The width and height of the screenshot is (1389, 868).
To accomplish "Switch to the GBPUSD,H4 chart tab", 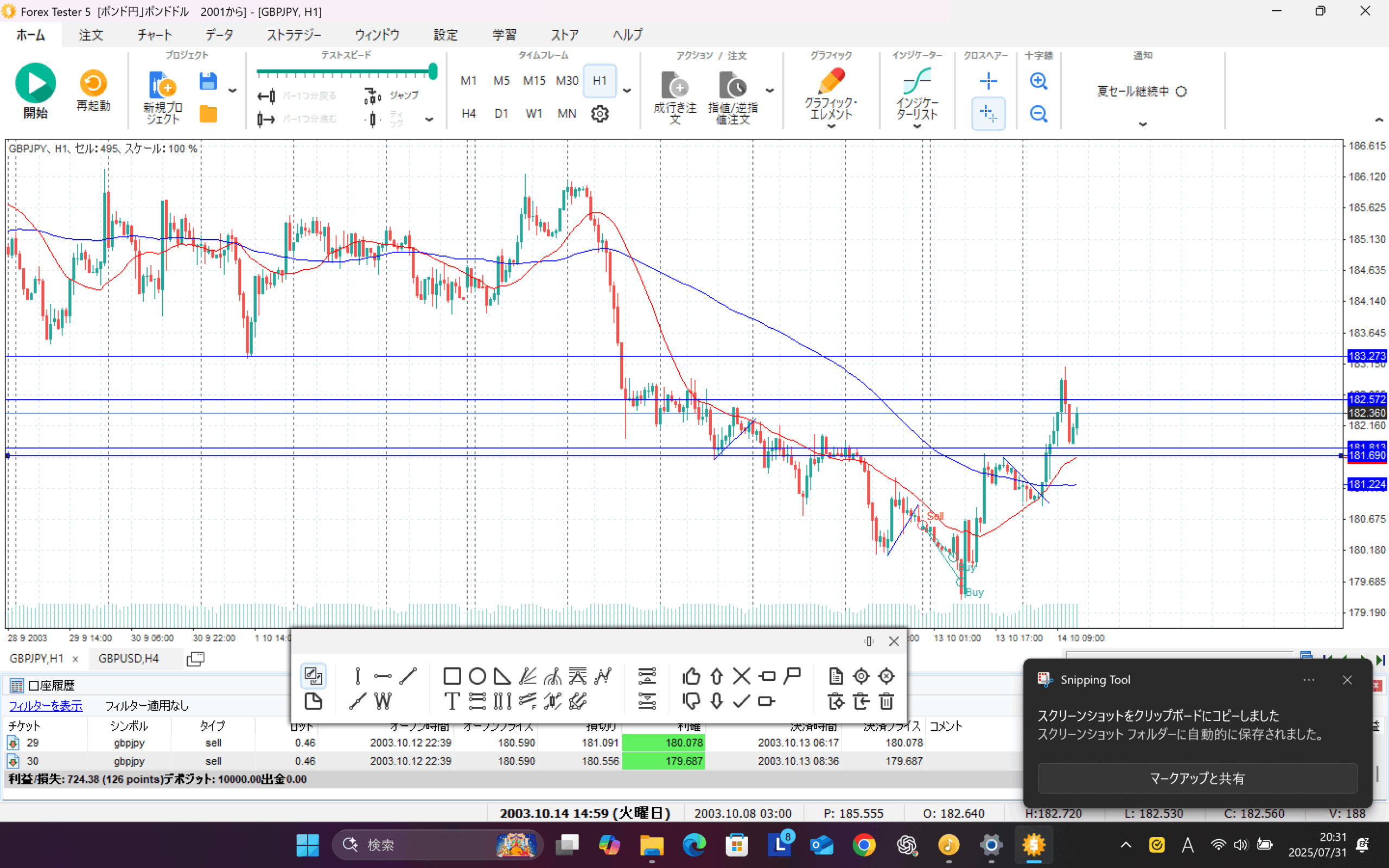I will pos(129,659).
